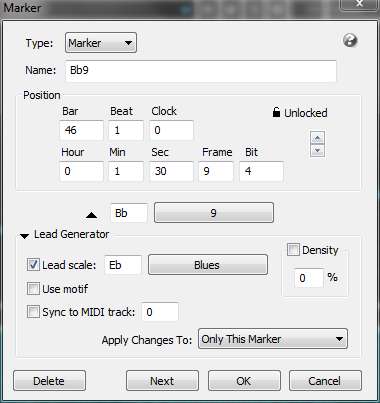Decrease position with the down stepper arrow
This screenshot has width=380, height=403.
pyautogui.click(x=317, y=151)
